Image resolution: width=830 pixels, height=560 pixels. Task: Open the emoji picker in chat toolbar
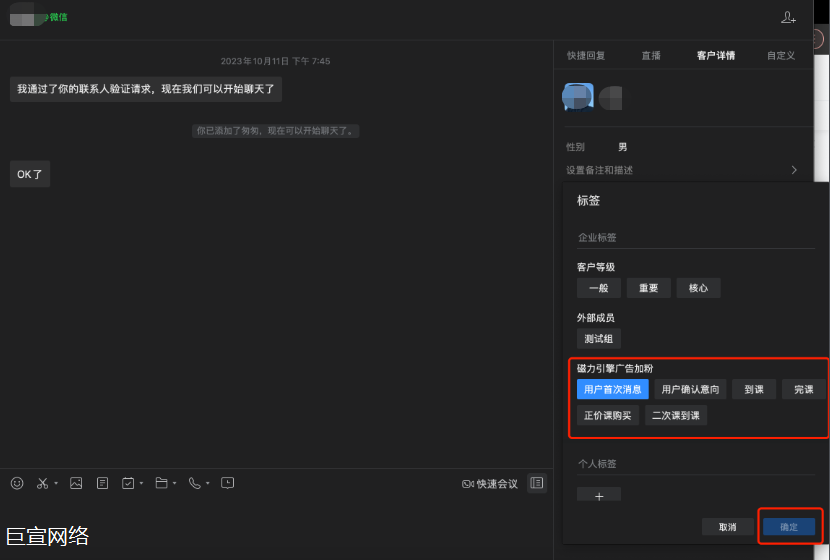17,483
